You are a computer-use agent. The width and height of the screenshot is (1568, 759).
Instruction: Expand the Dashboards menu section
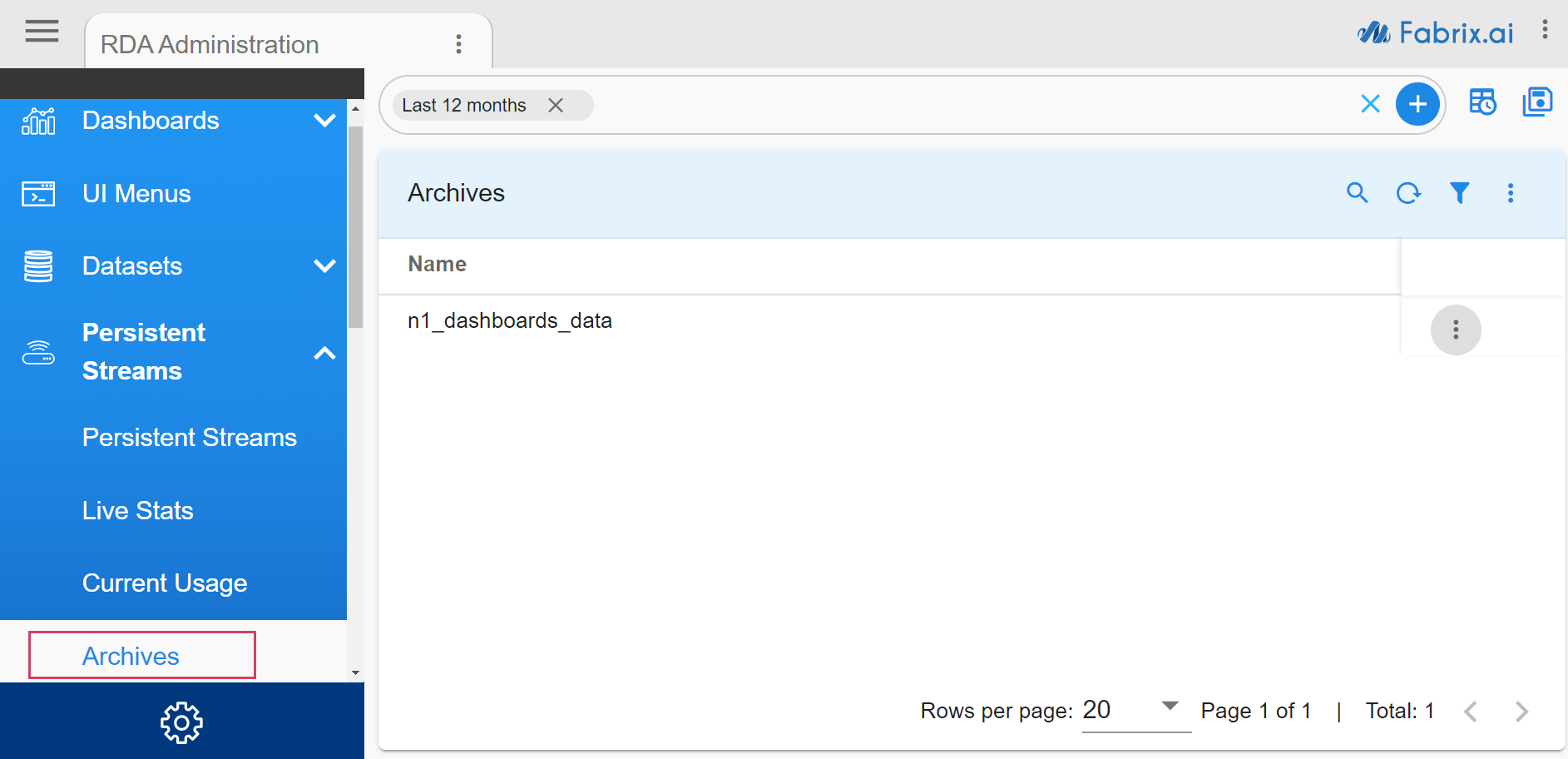[x=324, y=121]
